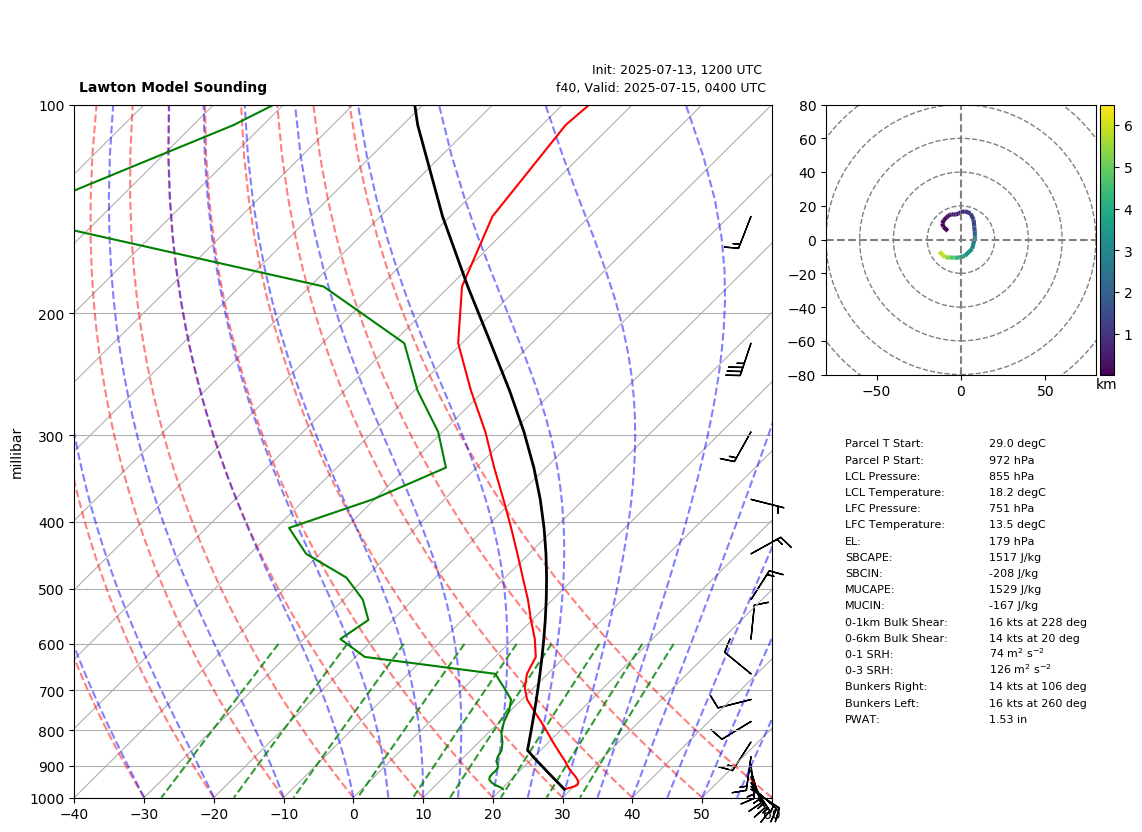Click the '800' pressure tick label

pos(52,731)
